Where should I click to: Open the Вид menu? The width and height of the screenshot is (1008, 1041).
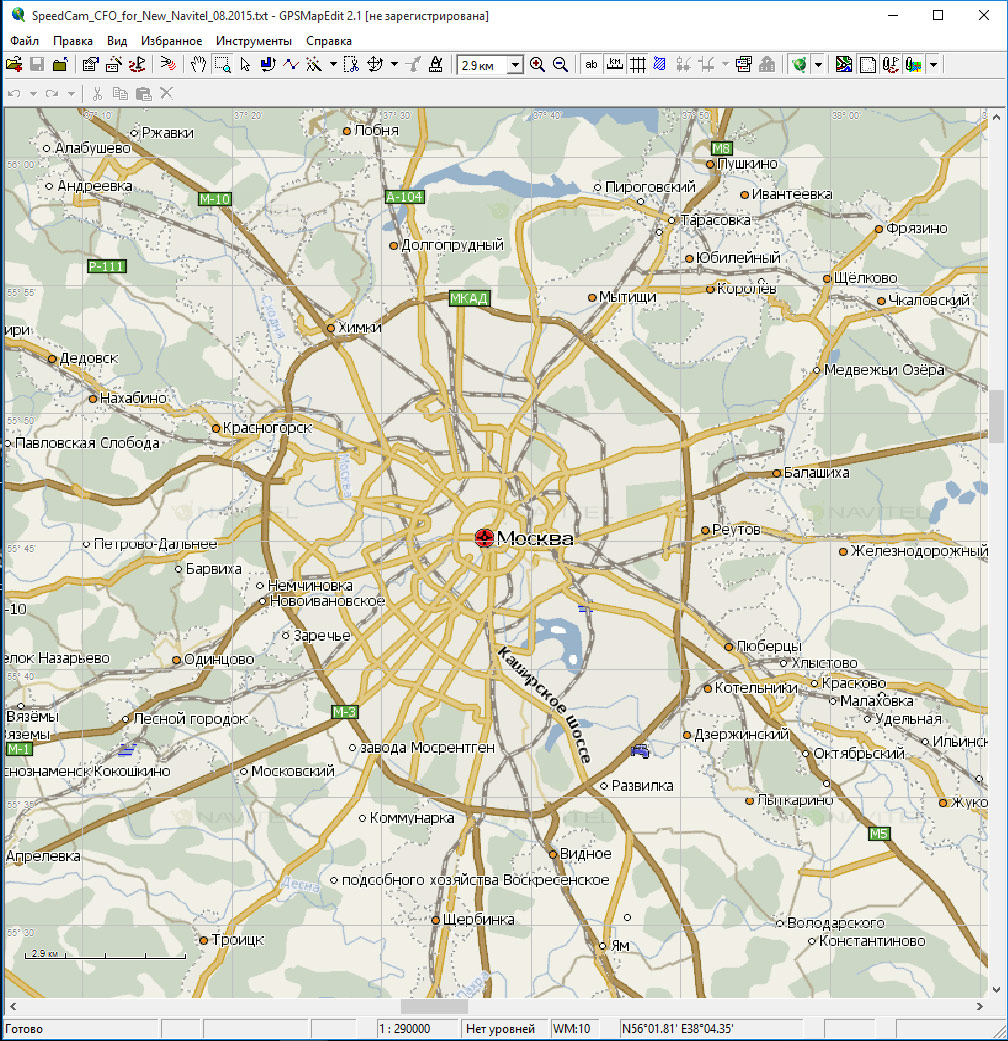(x=117, y=40)
